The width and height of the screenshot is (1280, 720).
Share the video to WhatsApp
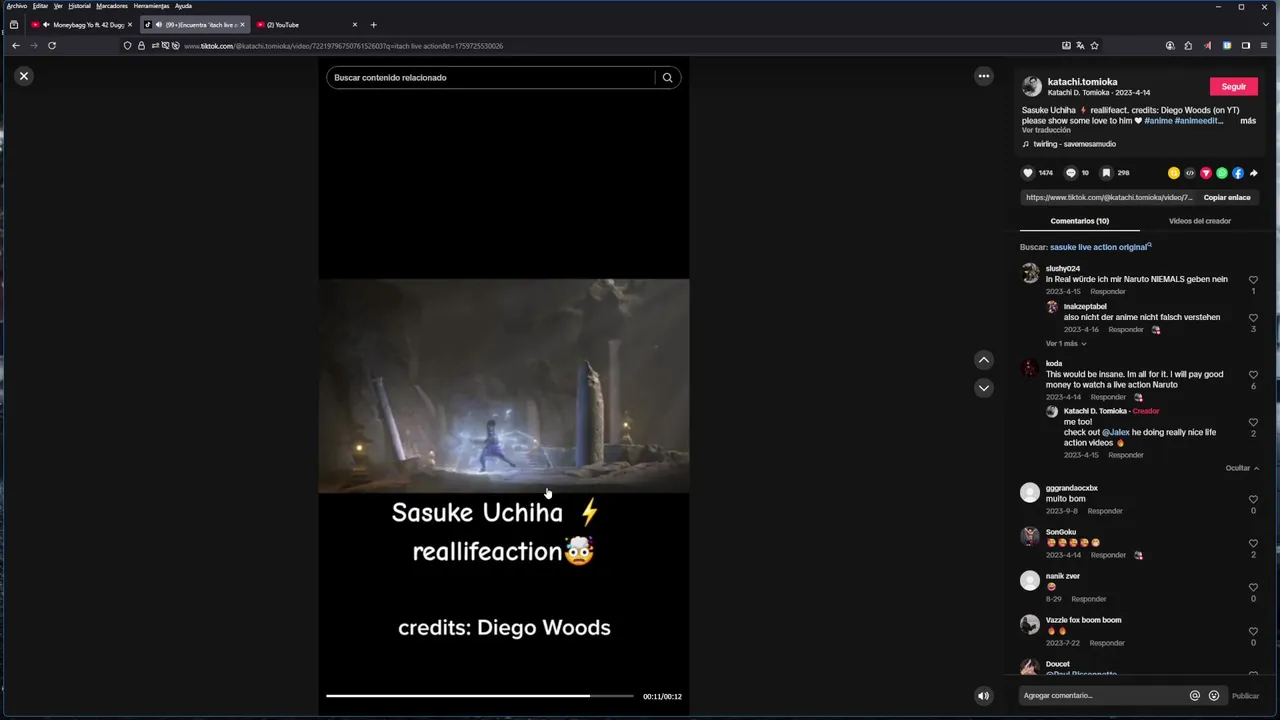click(x=1222, y=173)
